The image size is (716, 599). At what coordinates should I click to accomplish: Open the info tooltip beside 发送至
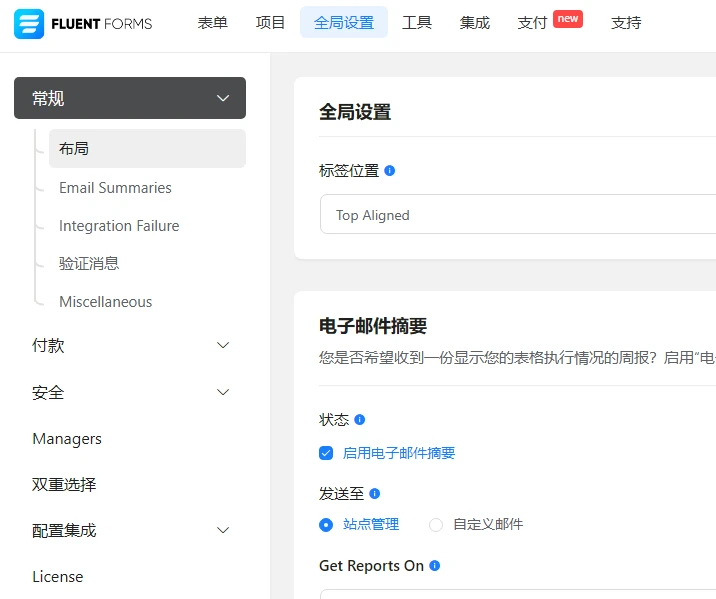(x=374, y=494)
